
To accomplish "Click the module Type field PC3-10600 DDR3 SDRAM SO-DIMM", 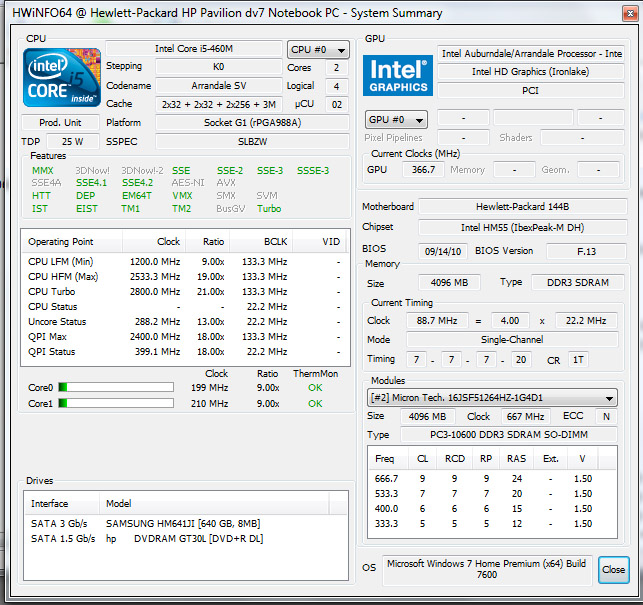I will click(508, 435).
